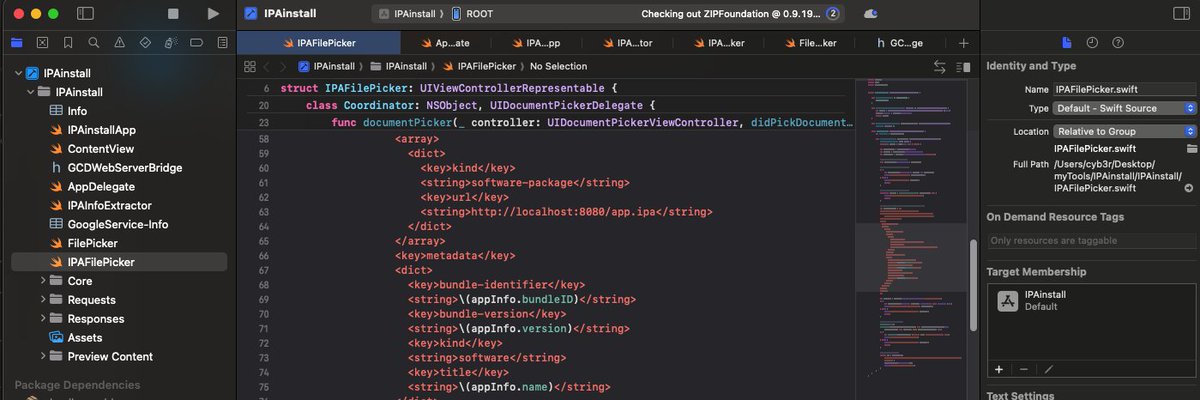The height and width of the screenshot is (400, 1200).
Task: Open the Breakpoint navigator
Action: [x=197, y=43]
